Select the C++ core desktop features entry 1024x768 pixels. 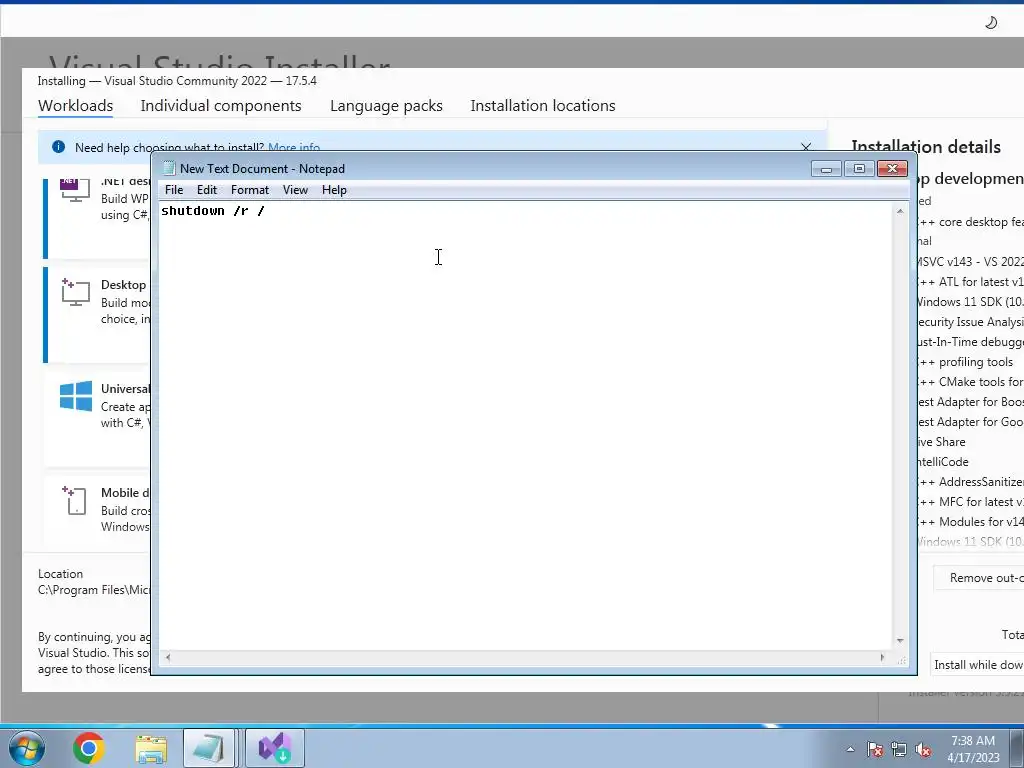(970, 222)
